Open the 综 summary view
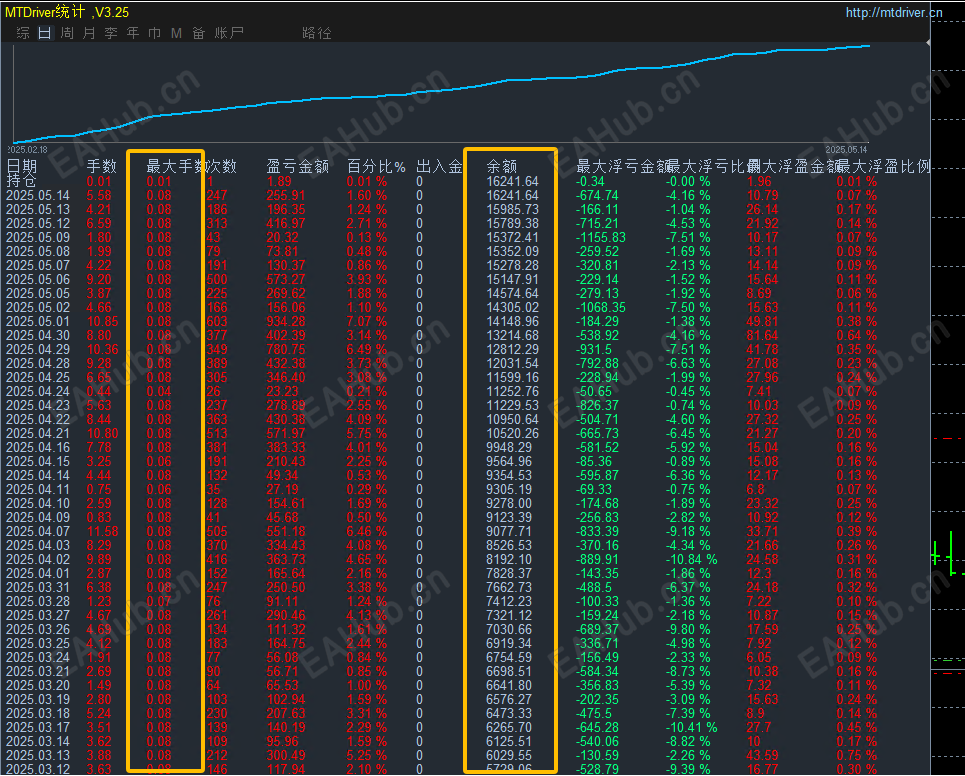This screenshot has width=965, height=776. pyautogui.click(x=21, y=32)
